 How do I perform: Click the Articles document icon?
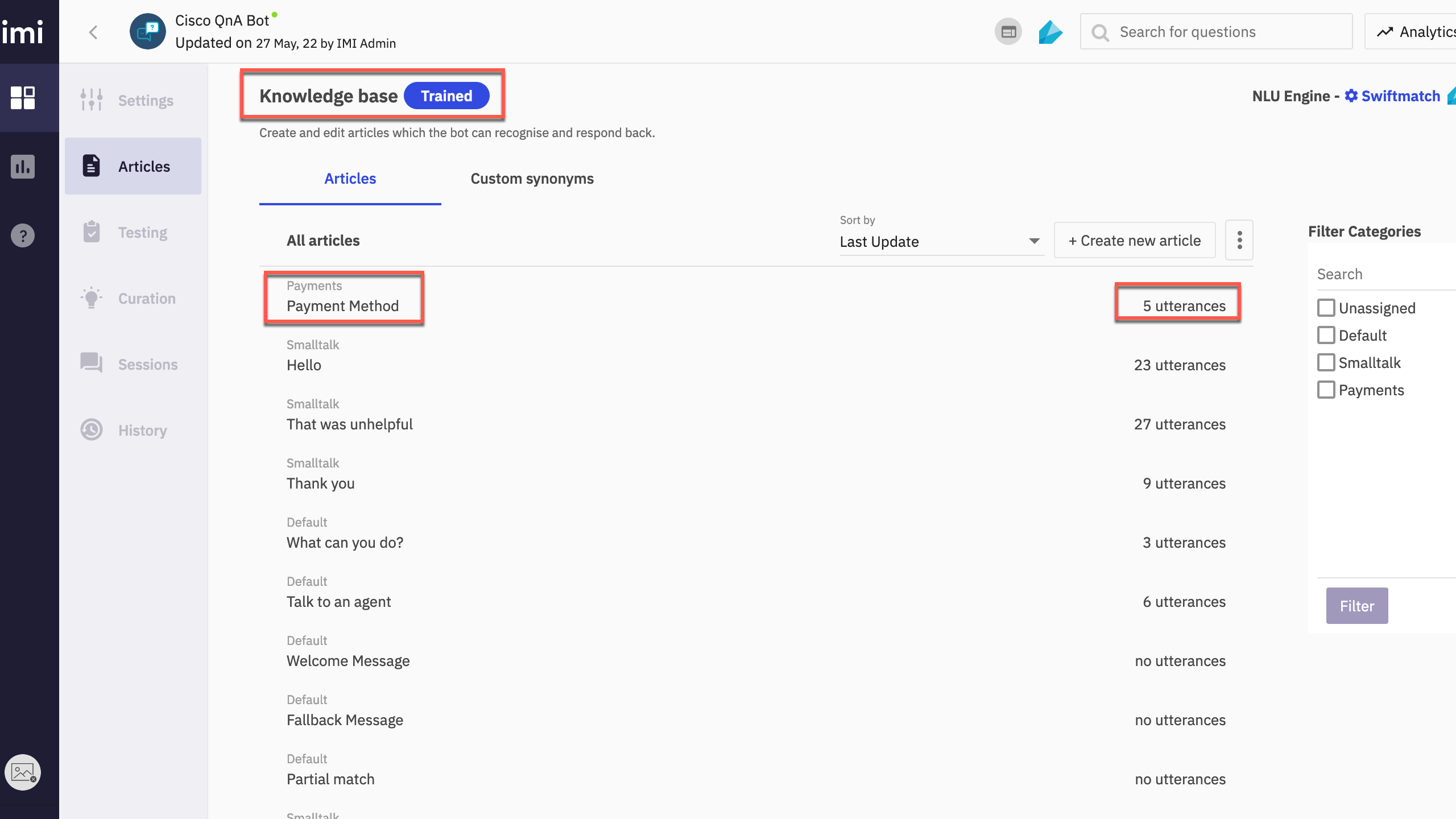coord(92,166)
